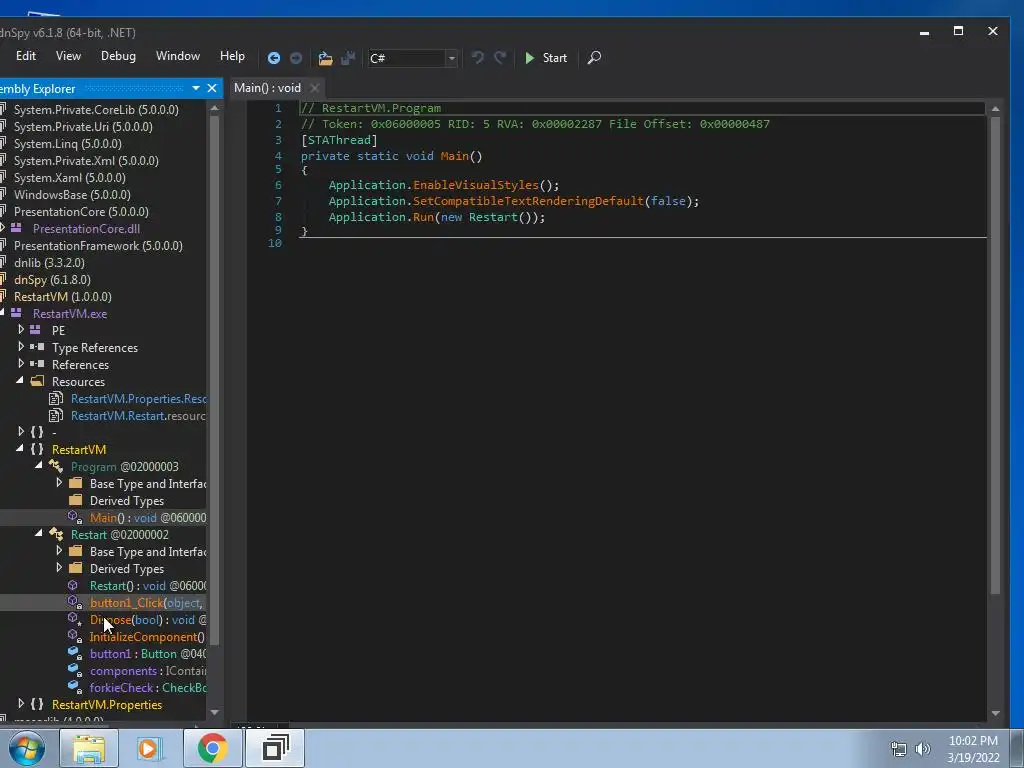Select System.Linq (5.0.0.0) assembly
This screenshot has height=768, width=1024.
pos(68,144)
